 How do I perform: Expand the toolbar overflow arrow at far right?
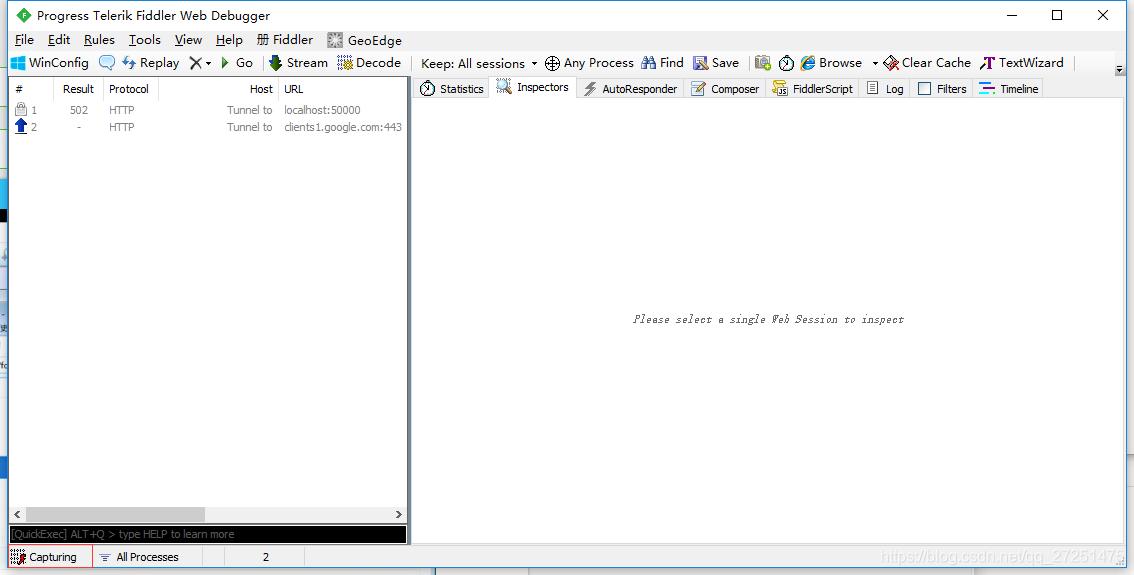[1120, 70]
